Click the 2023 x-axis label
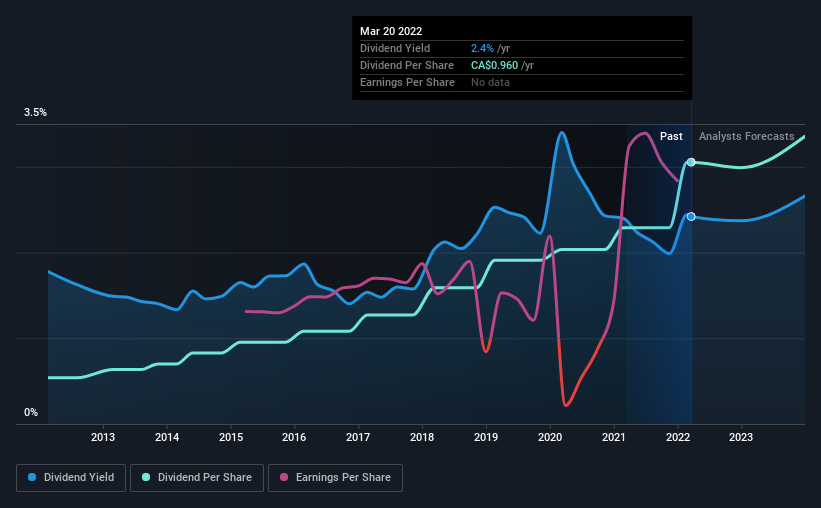 [741, 437]
